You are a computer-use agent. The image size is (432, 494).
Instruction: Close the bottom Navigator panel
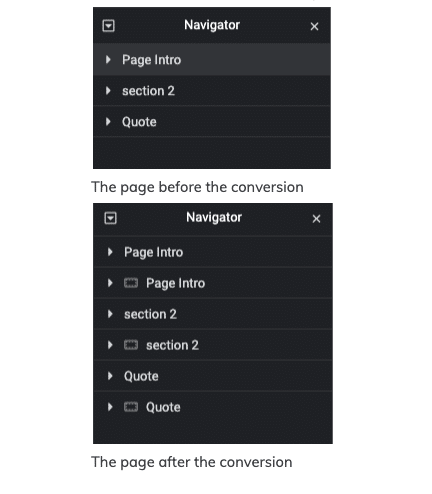(x=316, y=219)
